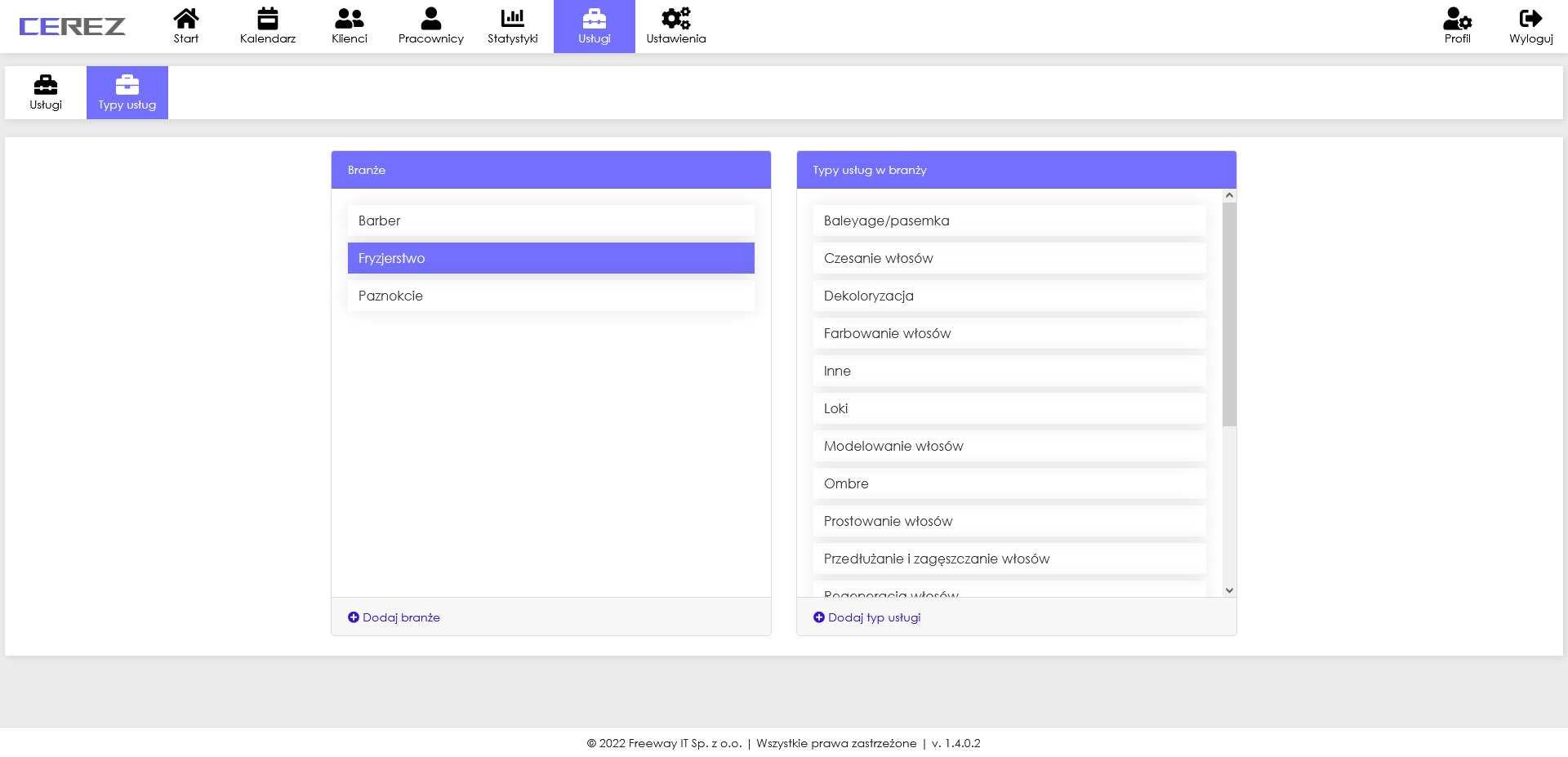Click Dodaj typ usługi link
Image resolution: width=1568 pixels, height=757 pixels.
(x=866, y=617)
